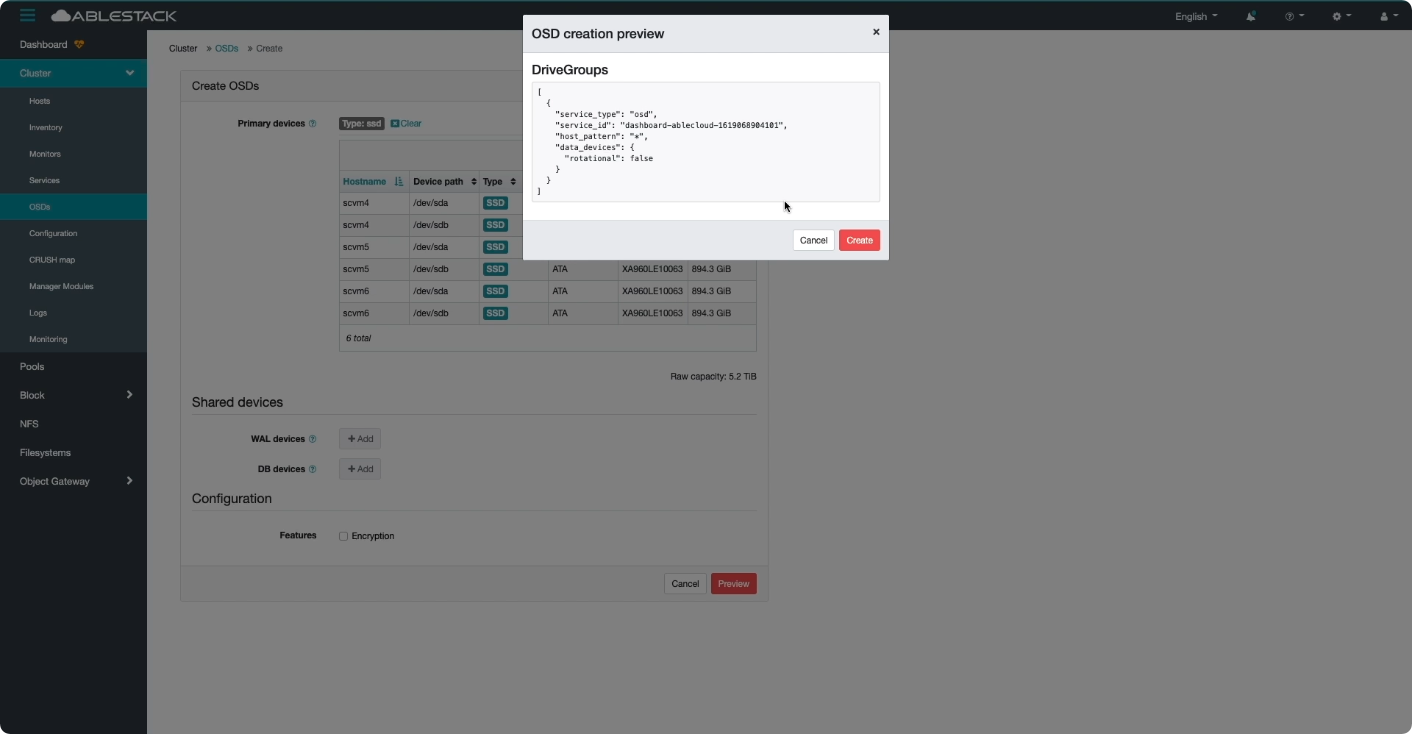Click the DriveGroups JSON preview box
This screenshot has width=1412, height=734.
(x=706, y=142)
